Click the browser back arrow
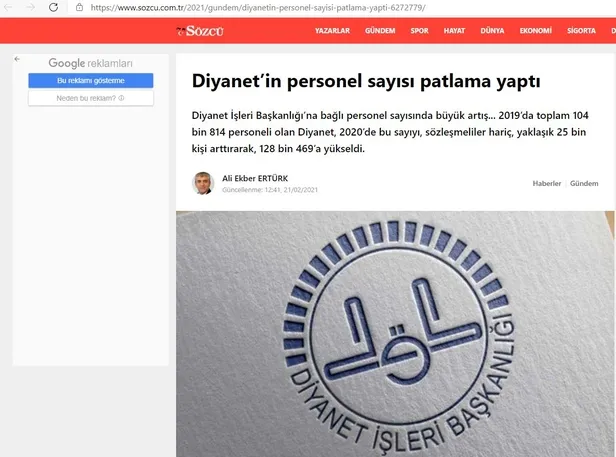 coord(8,7)
